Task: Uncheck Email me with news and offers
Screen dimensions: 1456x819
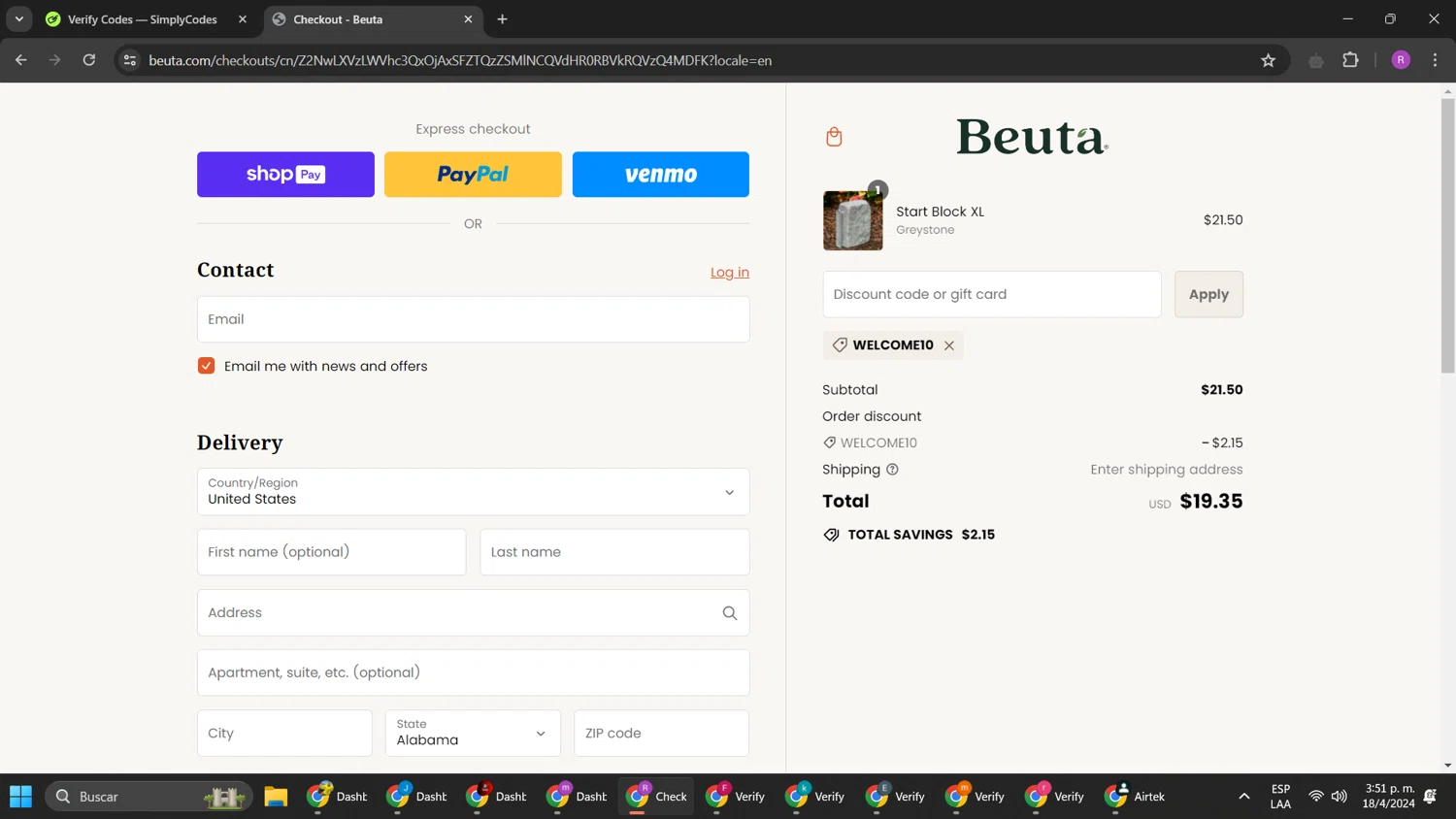Action: click(x=206, y=366)
